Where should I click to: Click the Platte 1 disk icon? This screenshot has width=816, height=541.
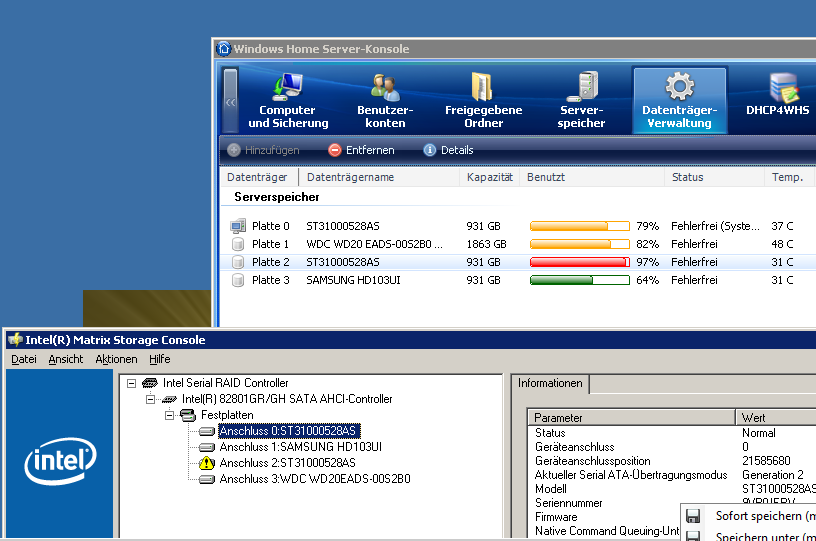[x=238, y=244]
